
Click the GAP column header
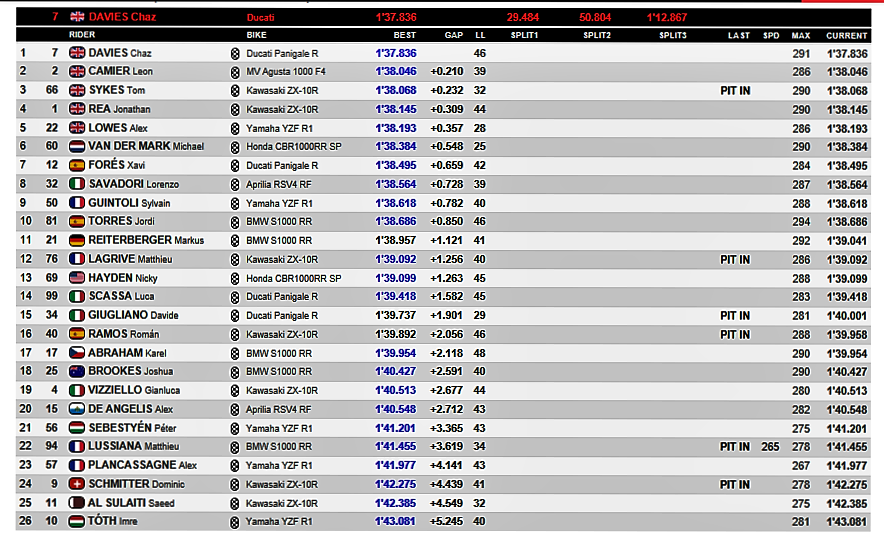453,35
